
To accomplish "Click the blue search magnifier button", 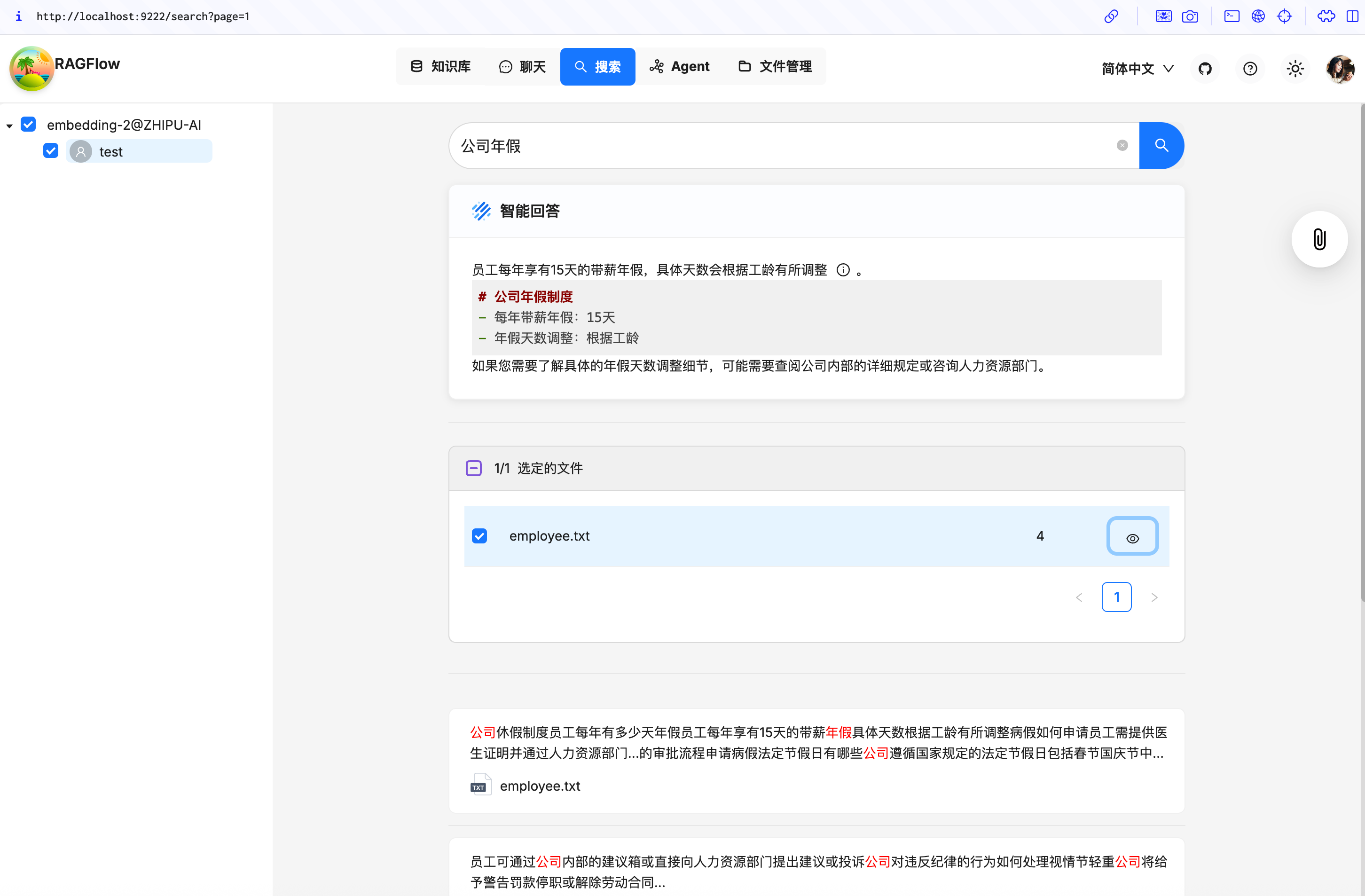I will point(1161,146).
